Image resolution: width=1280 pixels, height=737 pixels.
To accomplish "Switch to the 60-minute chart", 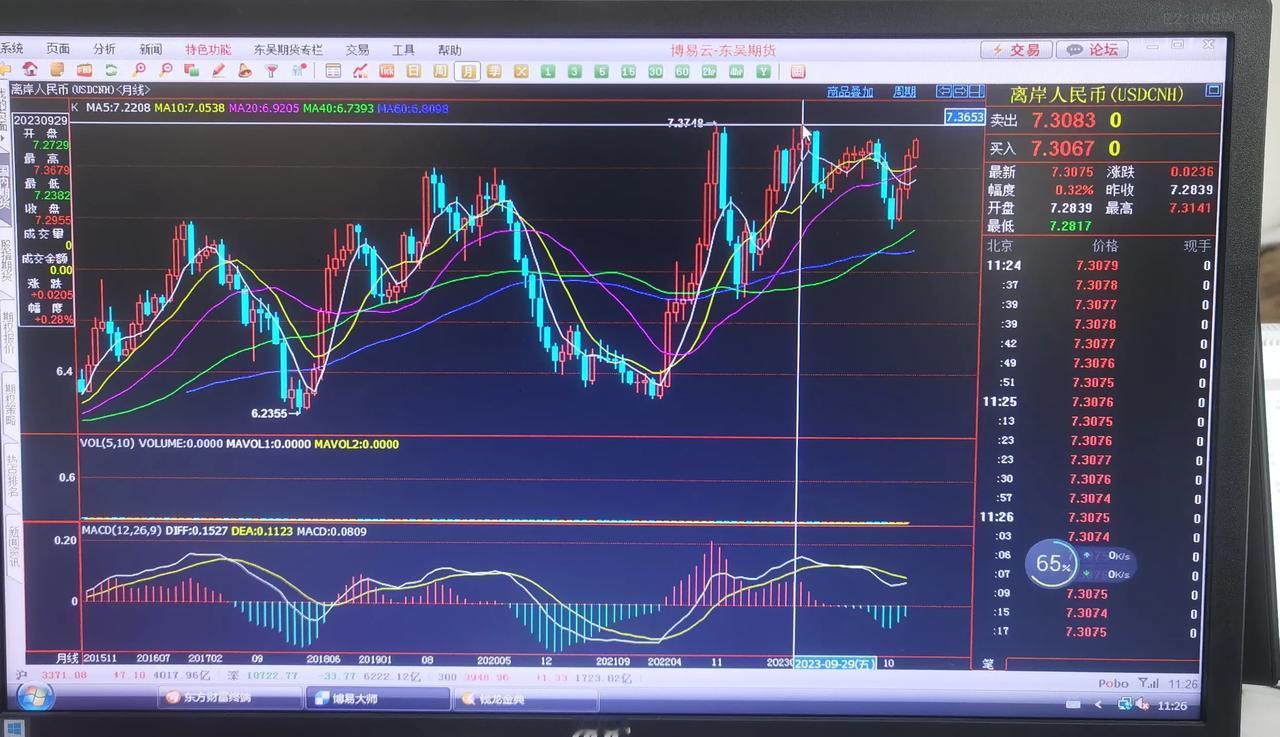I will (682, 72).
